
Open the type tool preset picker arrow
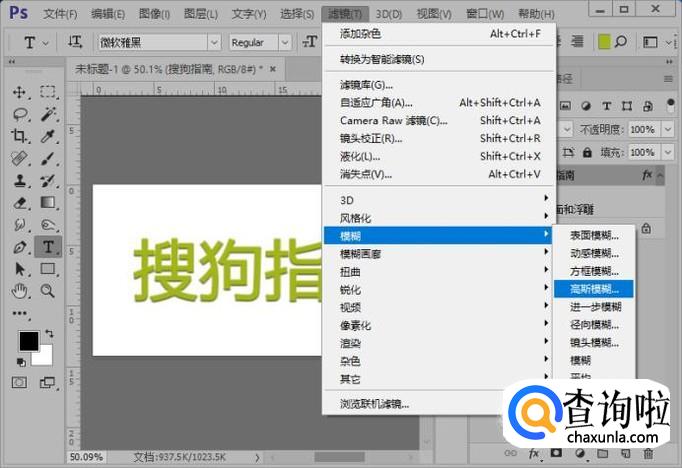coord(45,43)
